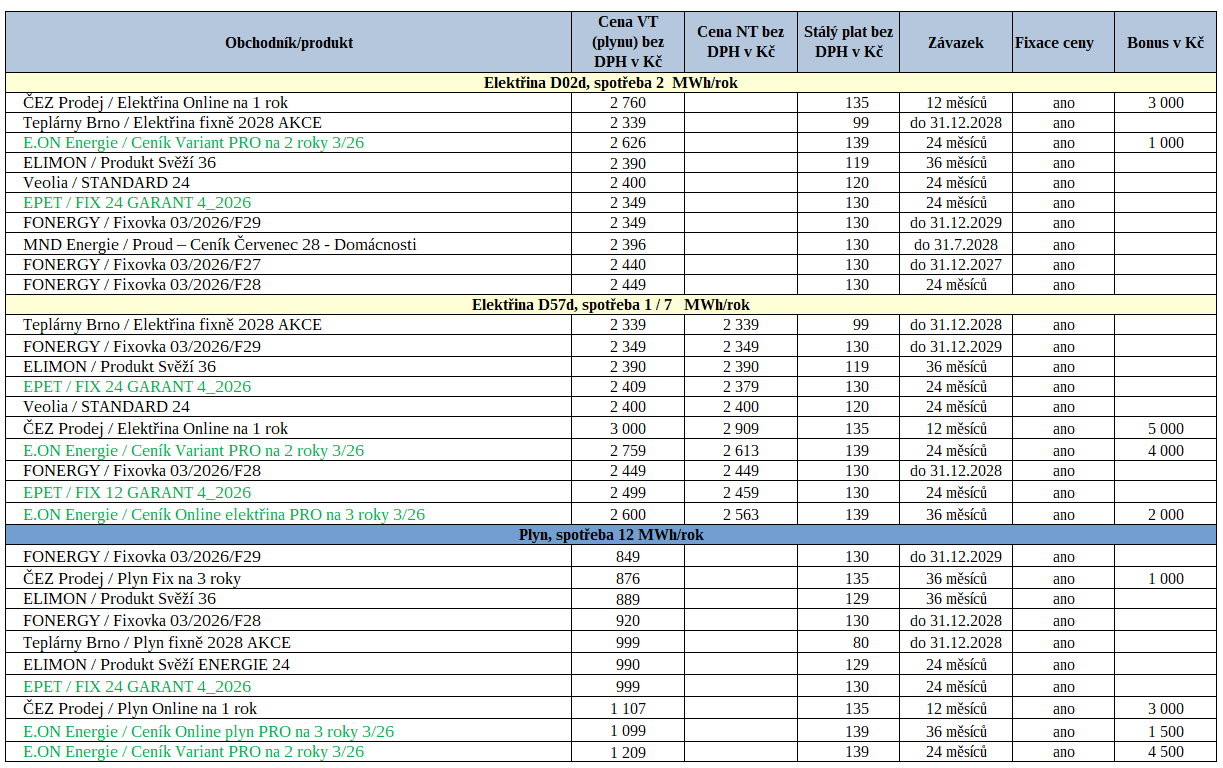
Task: Click Teplárny Brno Plyn fixně 2028 AKCE
Action: tap(157, 643)
